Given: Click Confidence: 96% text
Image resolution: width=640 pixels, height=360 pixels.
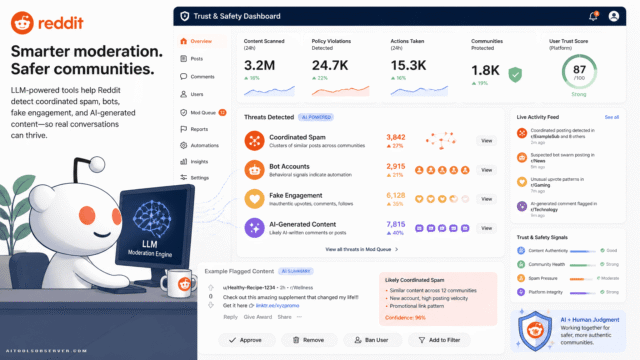Looking at the screenshot, I should 405,318.
